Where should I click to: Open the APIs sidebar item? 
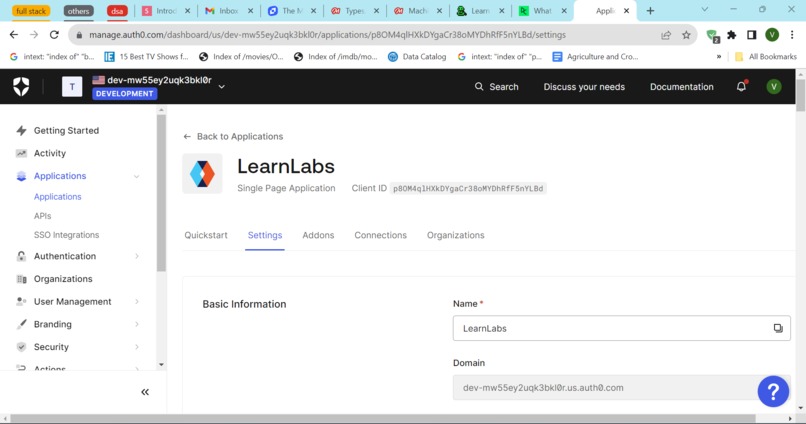[x=43, y=216]
